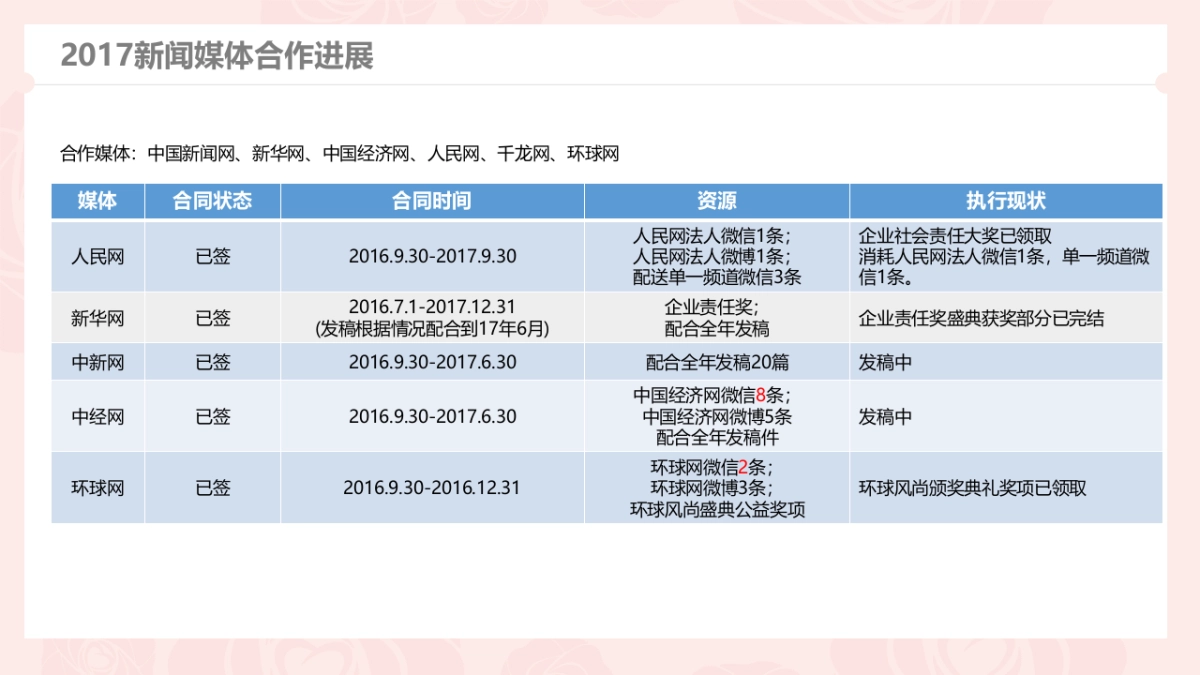Click 已签 in the 人民网 row
Image resolution: width=1200 pixels, height=675 pixels.
213,256
